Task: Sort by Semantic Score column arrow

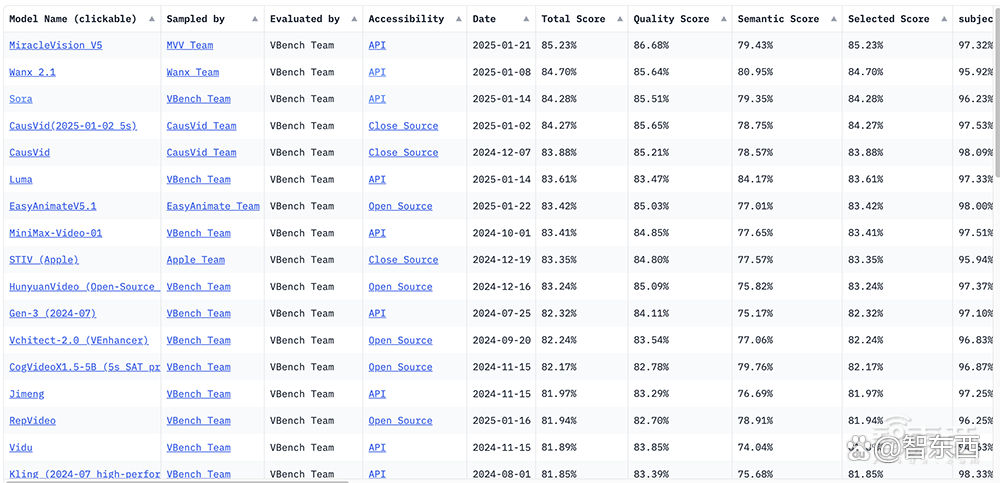Action: [833, 19]
